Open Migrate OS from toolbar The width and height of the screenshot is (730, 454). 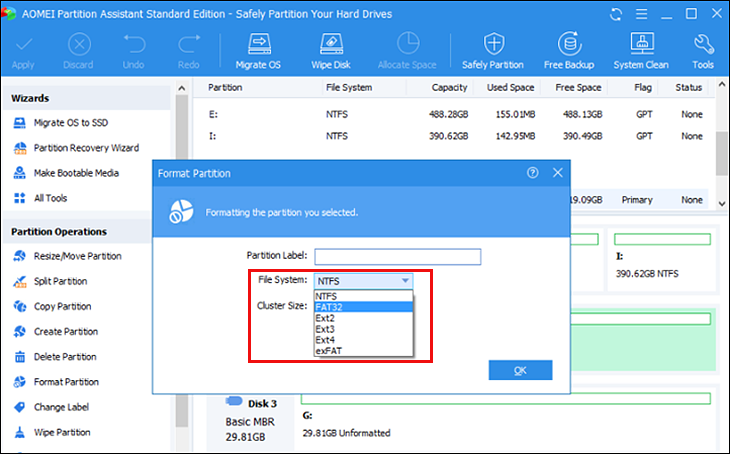pyautogui.click(x=258, y=51)
